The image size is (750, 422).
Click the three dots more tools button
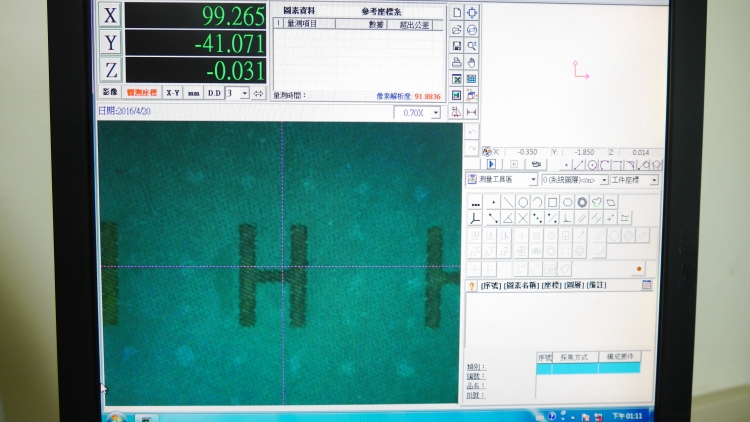click(475, 204)
